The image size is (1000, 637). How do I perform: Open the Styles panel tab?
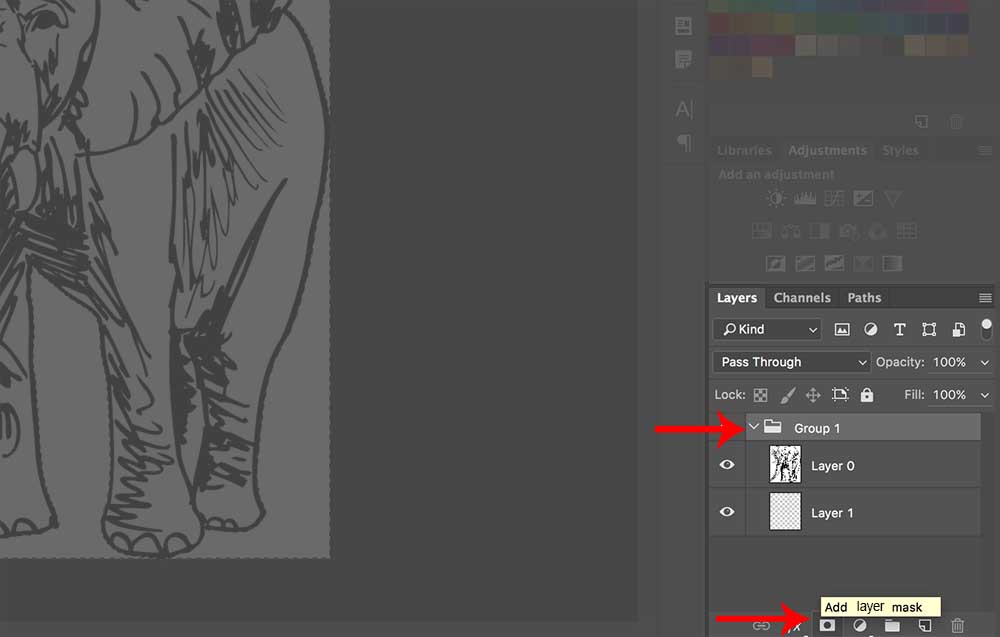click(900, 150)
